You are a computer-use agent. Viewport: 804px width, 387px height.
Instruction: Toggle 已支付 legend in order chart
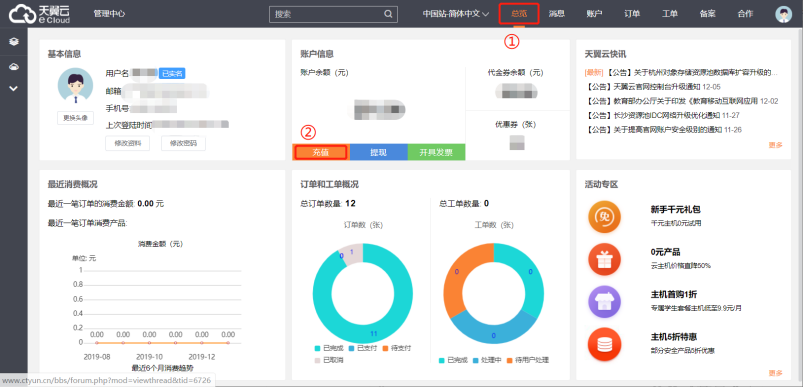click(x=363, y=348)
